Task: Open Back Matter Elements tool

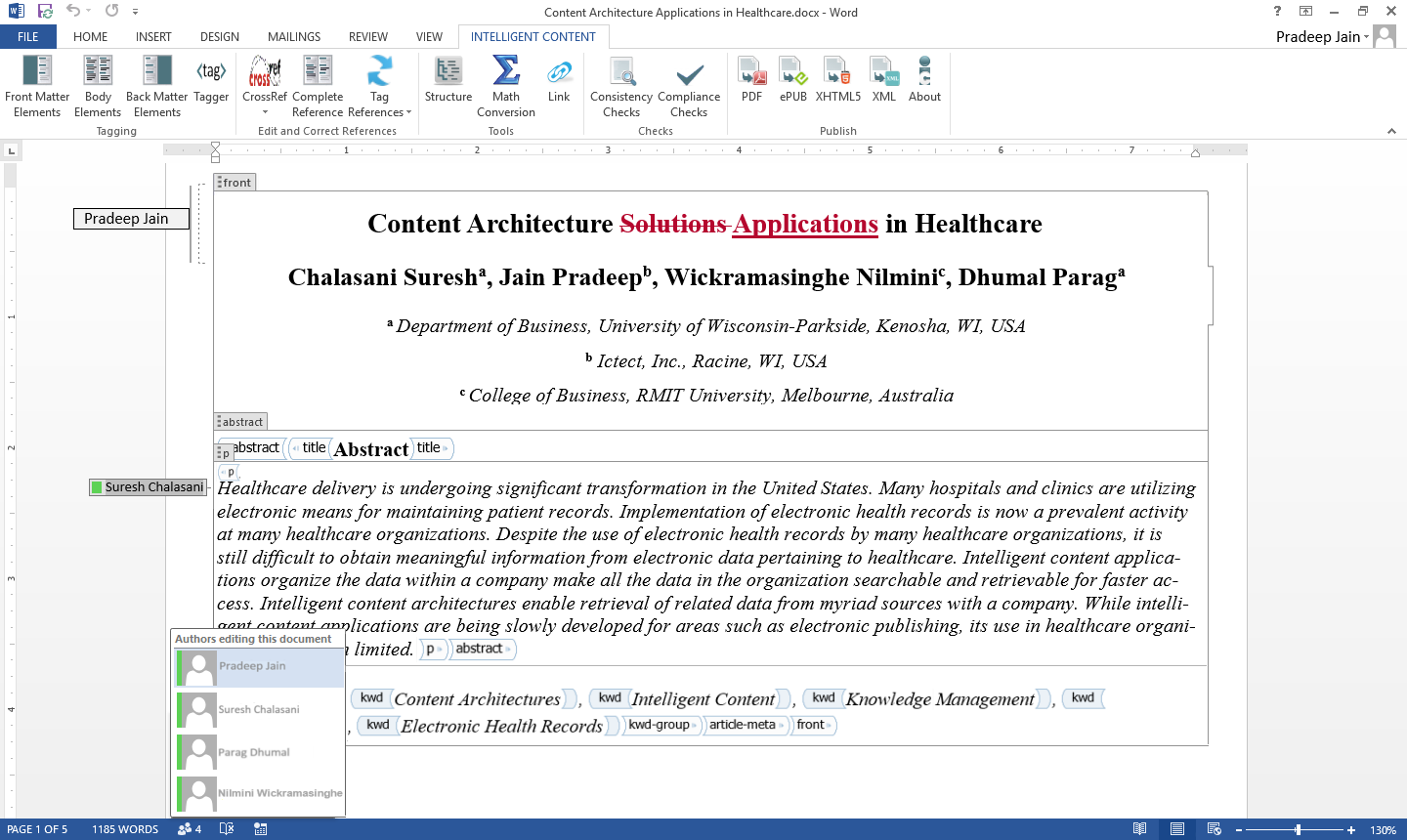Action: click(x=156, y=86)
